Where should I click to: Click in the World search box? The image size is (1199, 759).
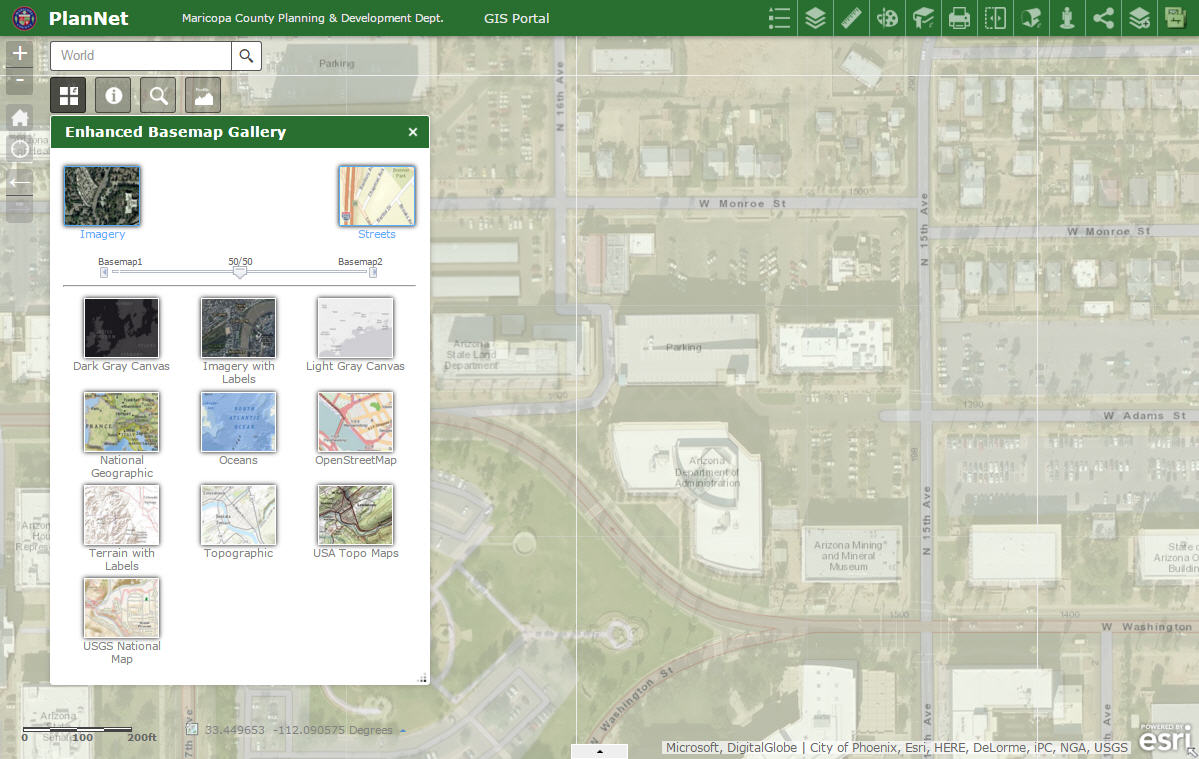[x=141, y=56]
